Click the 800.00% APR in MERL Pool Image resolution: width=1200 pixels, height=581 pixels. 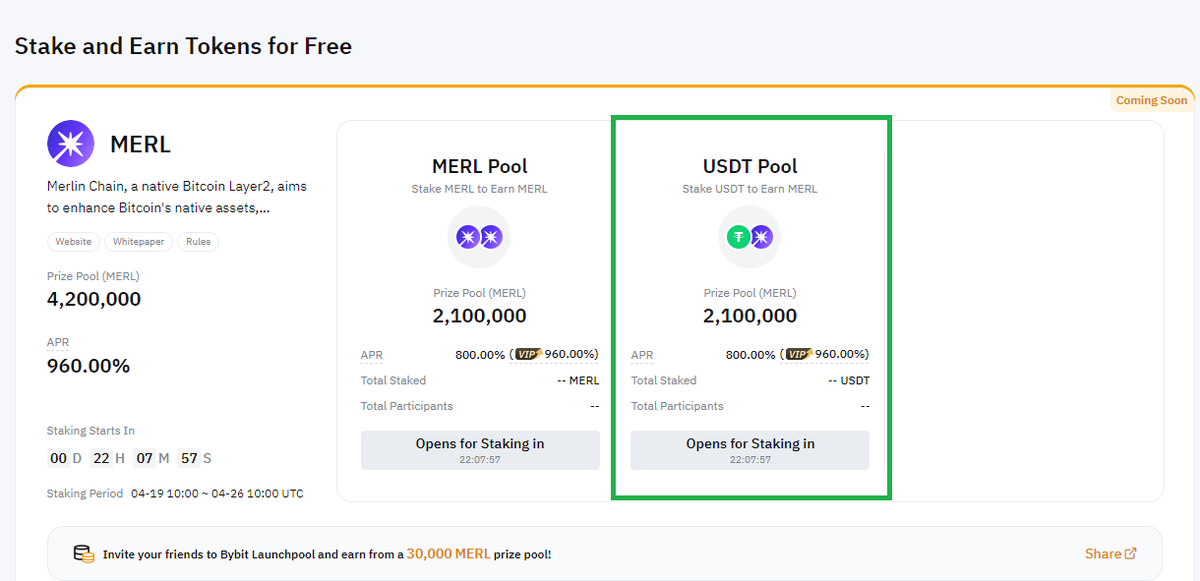pyautogui.click(x=480, y=354)
